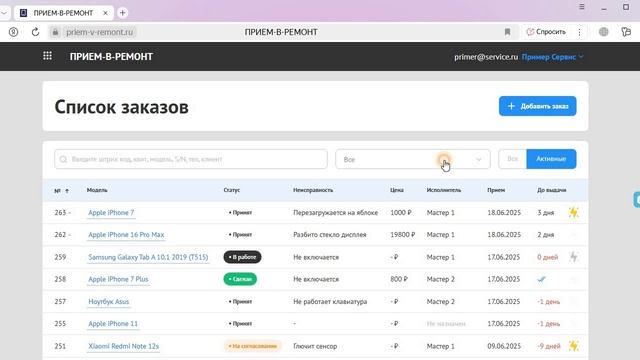Click status В работе badge for order 259
This screenshot has height=360, width=640.
[x=242, y=257]
